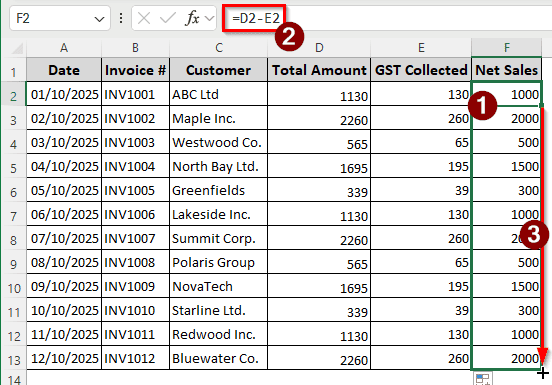Image resolution: width=552 pixels, height=385 pixels.
Task: Select cell Greenfields
Action: (x=219, y=190)
